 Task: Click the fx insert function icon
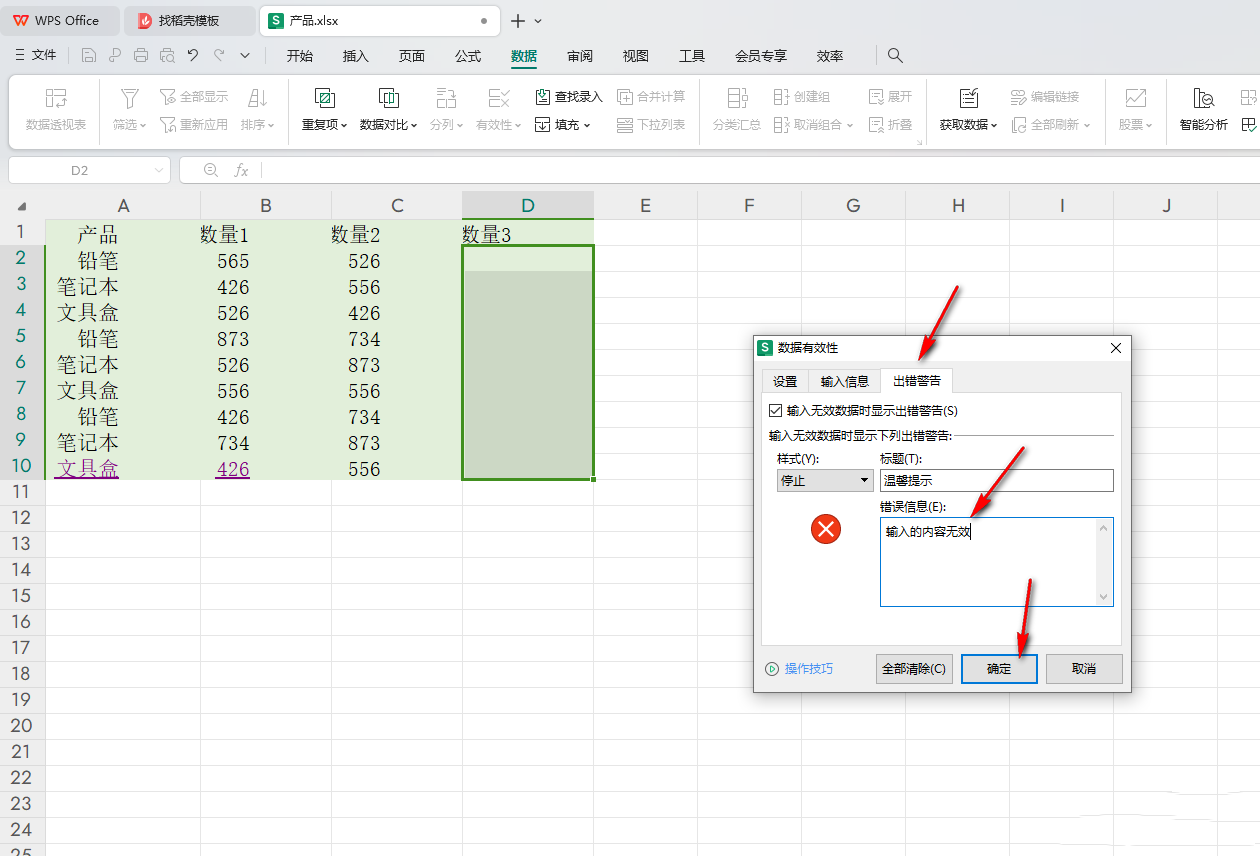tap(241, 170)
